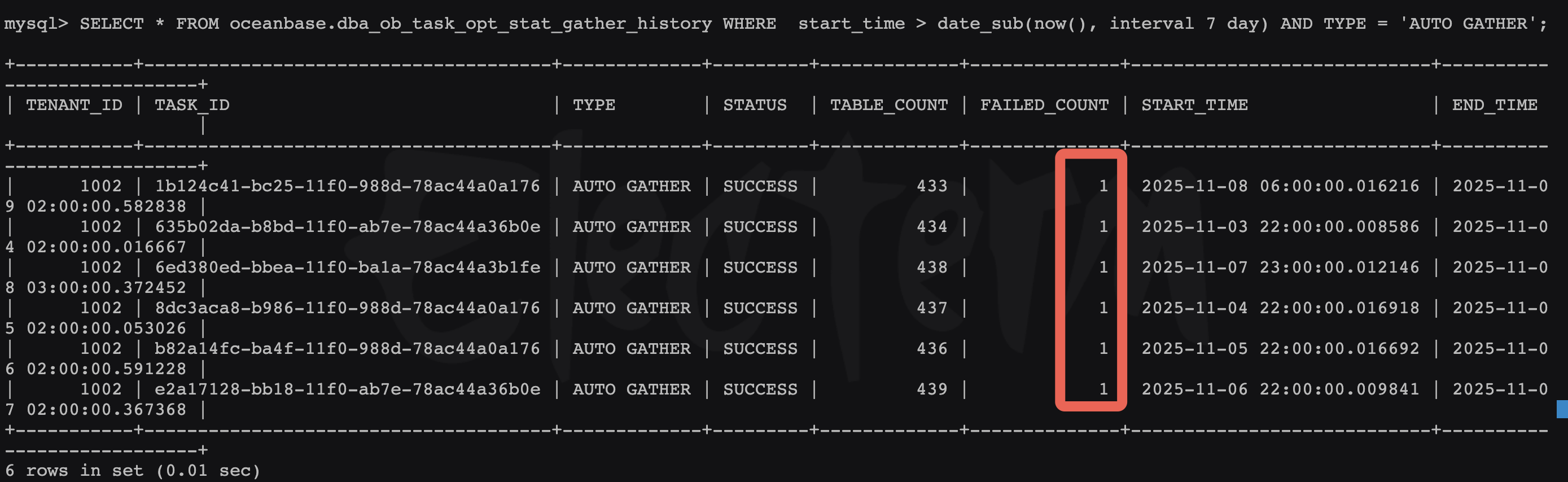The width and height of the screenshot is (1568, 482).
Task: Click the TYPE column header
Action: [x=593, y=106]
